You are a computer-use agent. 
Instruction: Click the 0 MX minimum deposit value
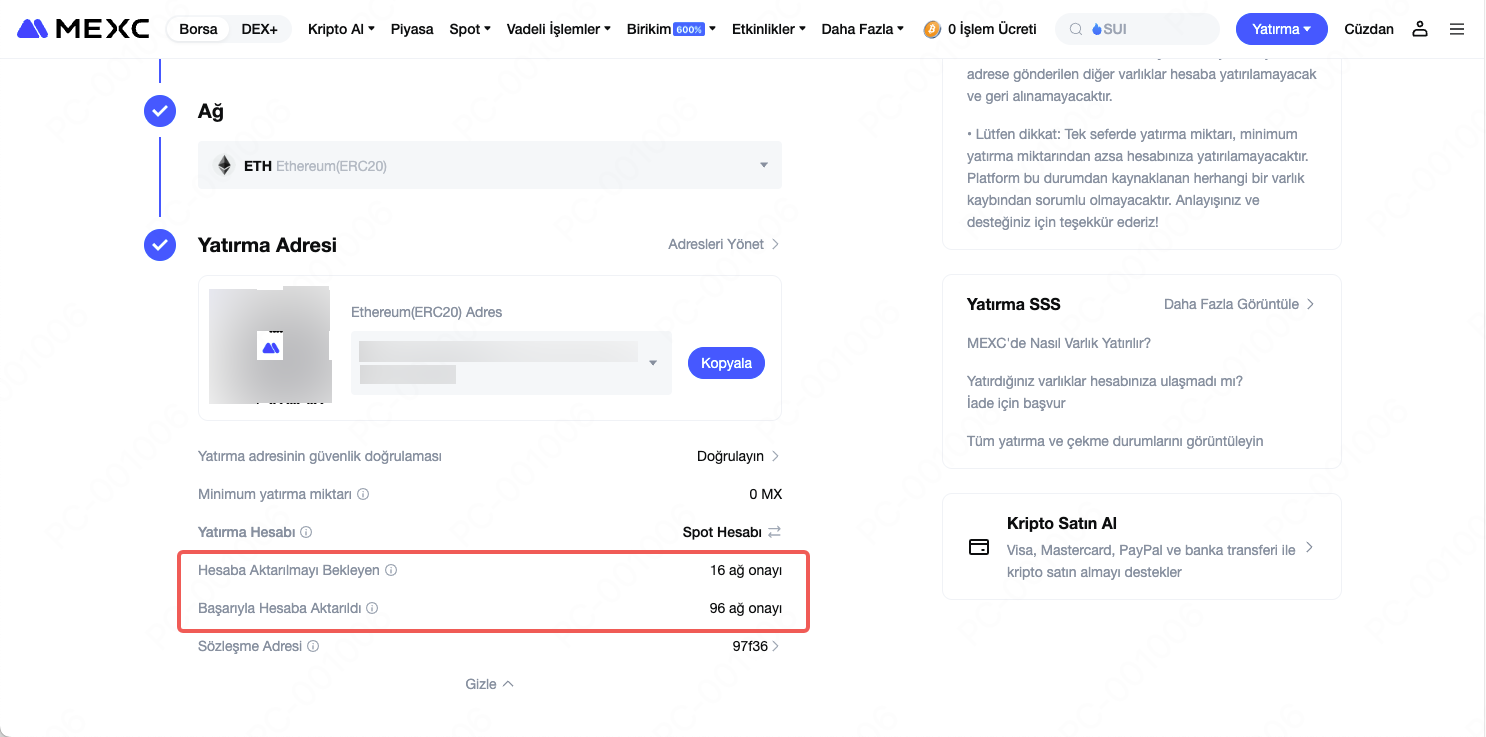pos(765,494)
